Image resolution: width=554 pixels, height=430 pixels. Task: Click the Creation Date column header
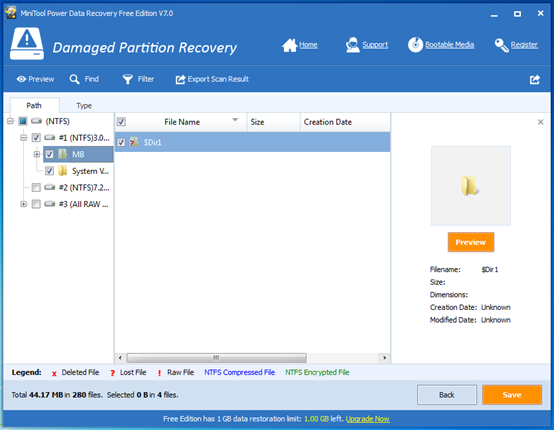(345, 122)
